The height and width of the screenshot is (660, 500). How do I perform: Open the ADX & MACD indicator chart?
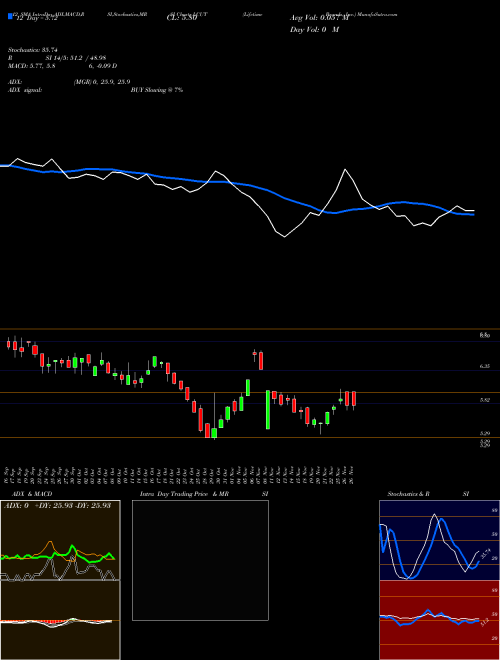[x=60, y=580]
